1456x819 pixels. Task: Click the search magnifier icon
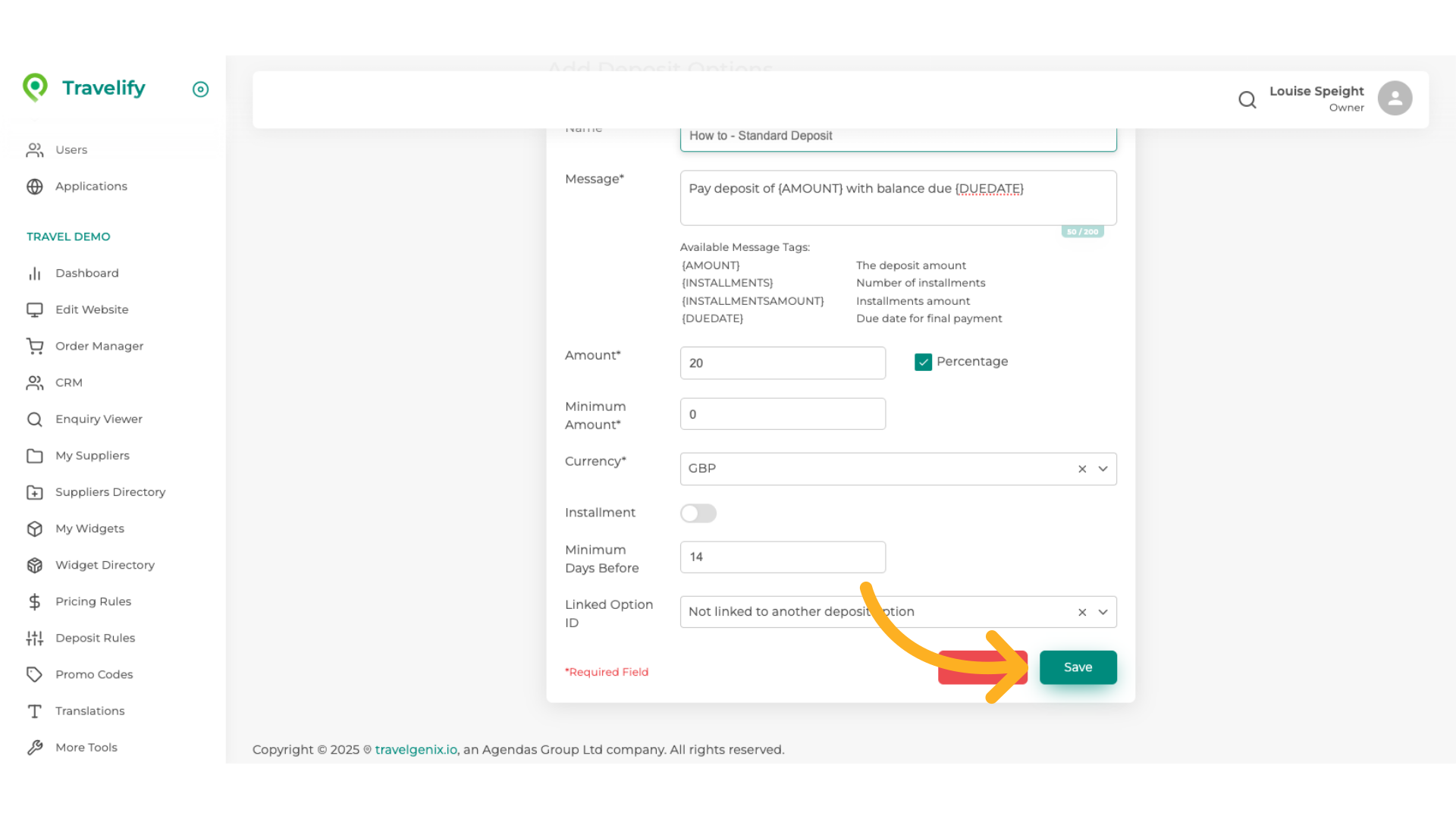(x=1247, y=99)
